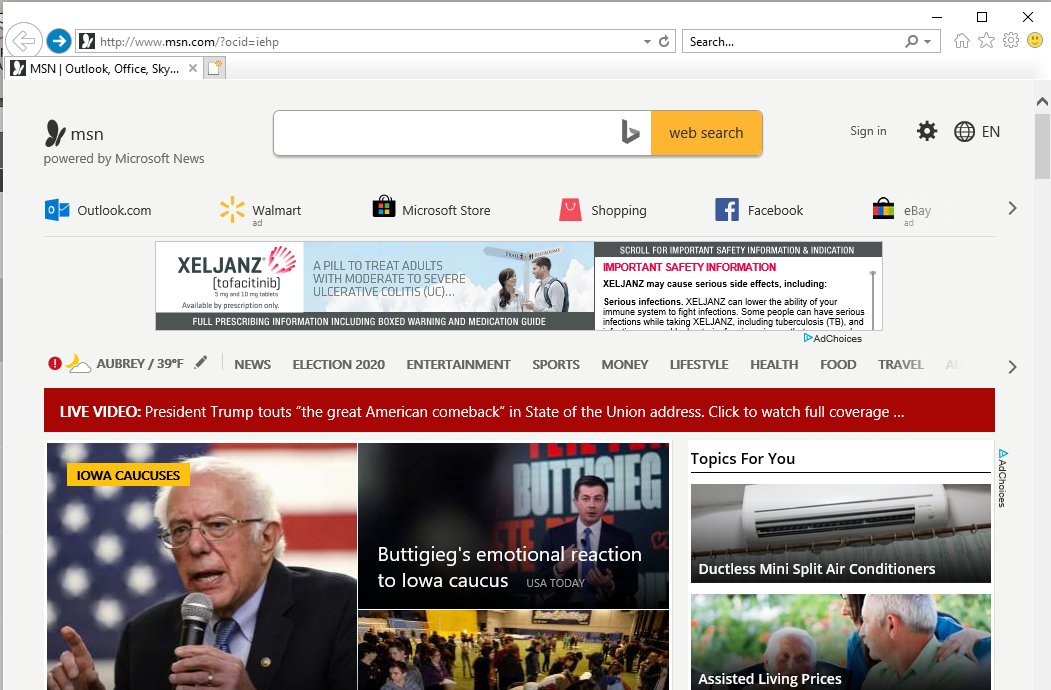1051x690 pixels.
Task: Click the yellow web search button
Action: click(706, 133)
